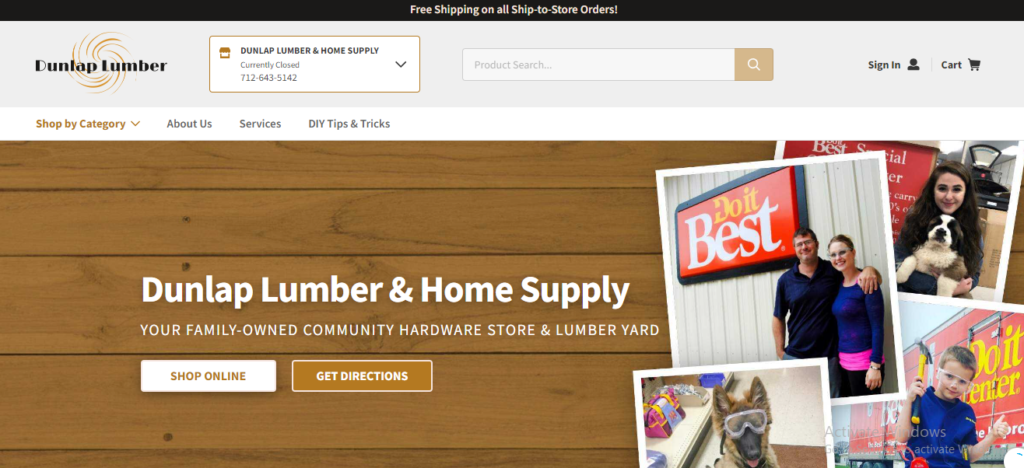The height and width of the screenshot is (468, 1024).
Task: Click the Dunlap Lumber swirl logo
Action: pos(101,63)
